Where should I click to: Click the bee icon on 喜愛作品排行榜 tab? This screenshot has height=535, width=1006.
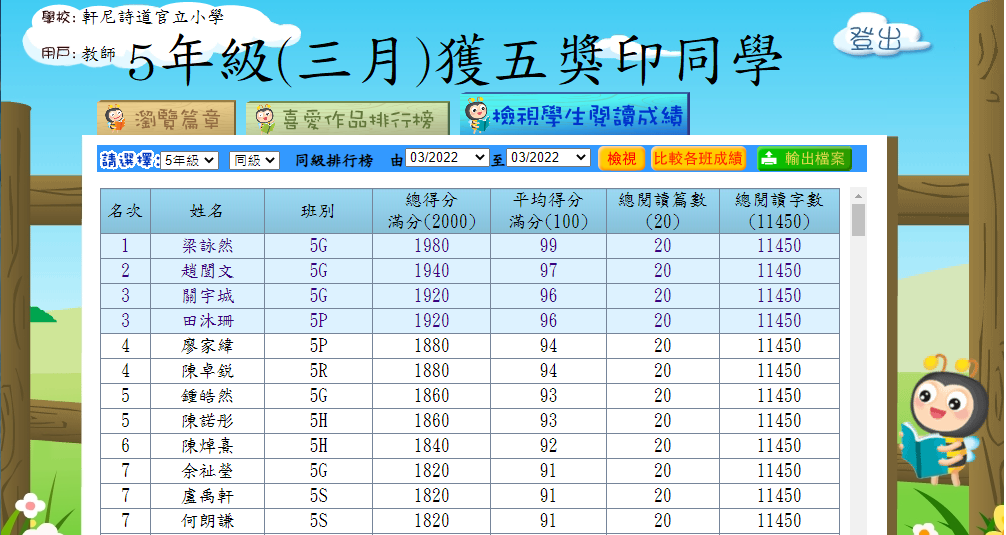[x=265, y=119]
